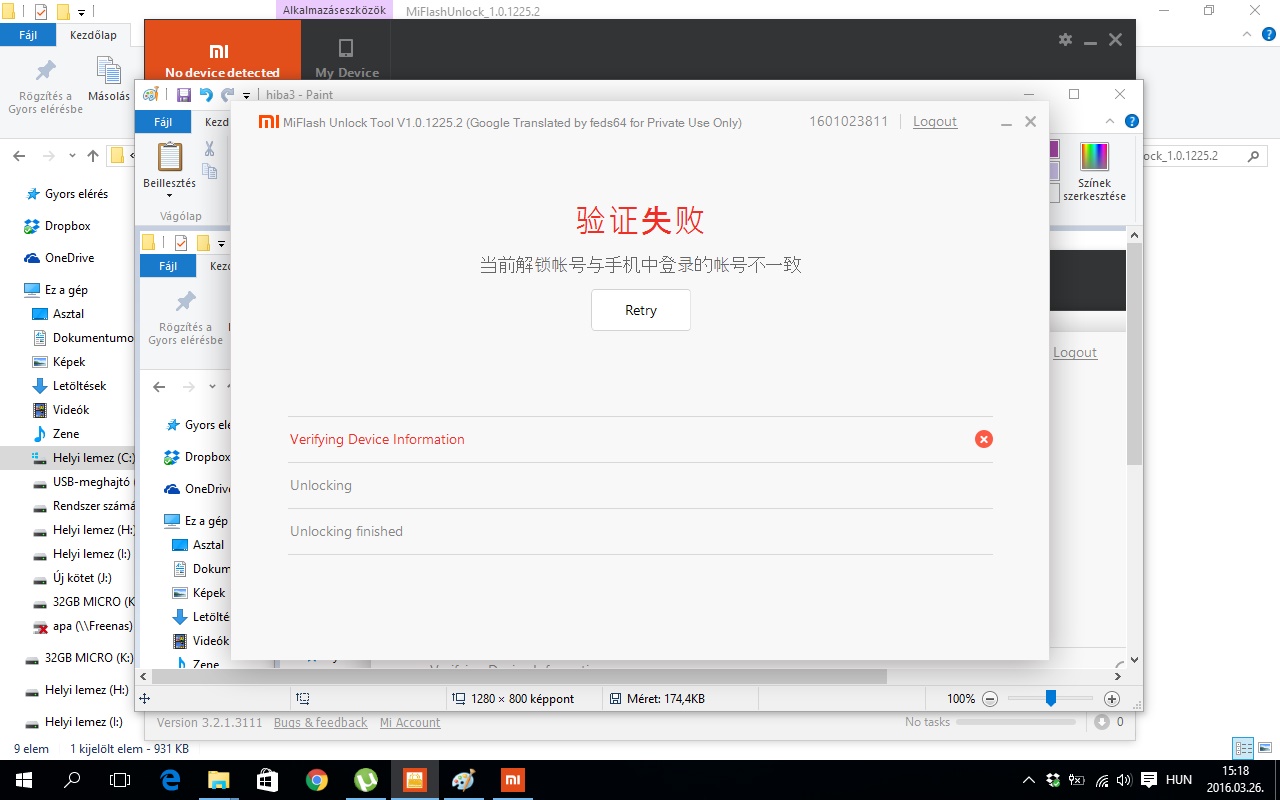Click the search magnifier in File Explorer
The image size is (1280, 800).
point(1253,156)
